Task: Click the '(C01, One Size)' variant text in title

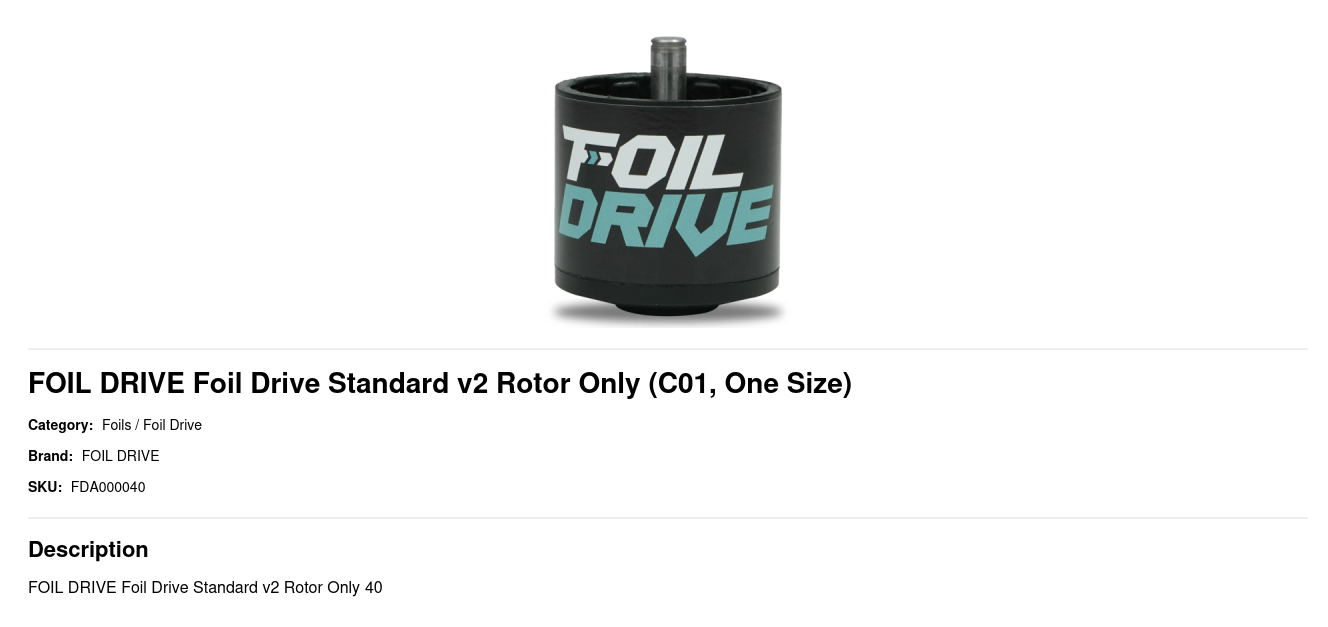Action: click(x=750, y=383)
